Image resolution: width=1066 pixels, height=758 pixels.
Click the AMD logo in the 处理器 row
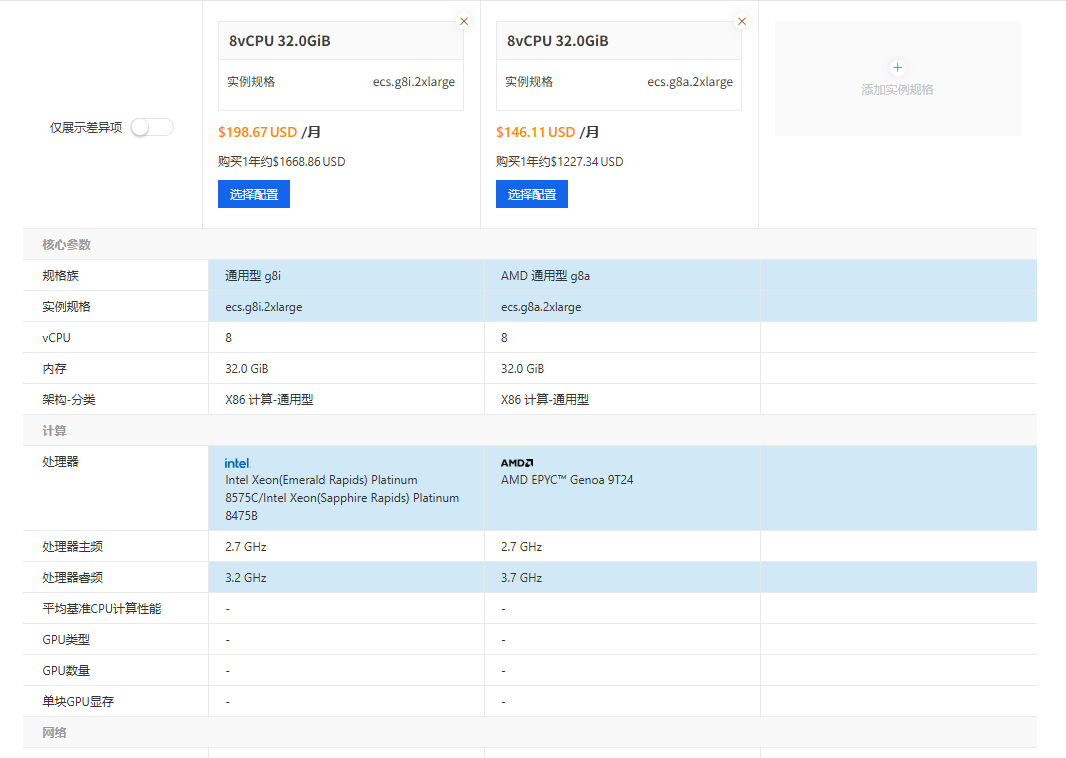tap(517, 463)
